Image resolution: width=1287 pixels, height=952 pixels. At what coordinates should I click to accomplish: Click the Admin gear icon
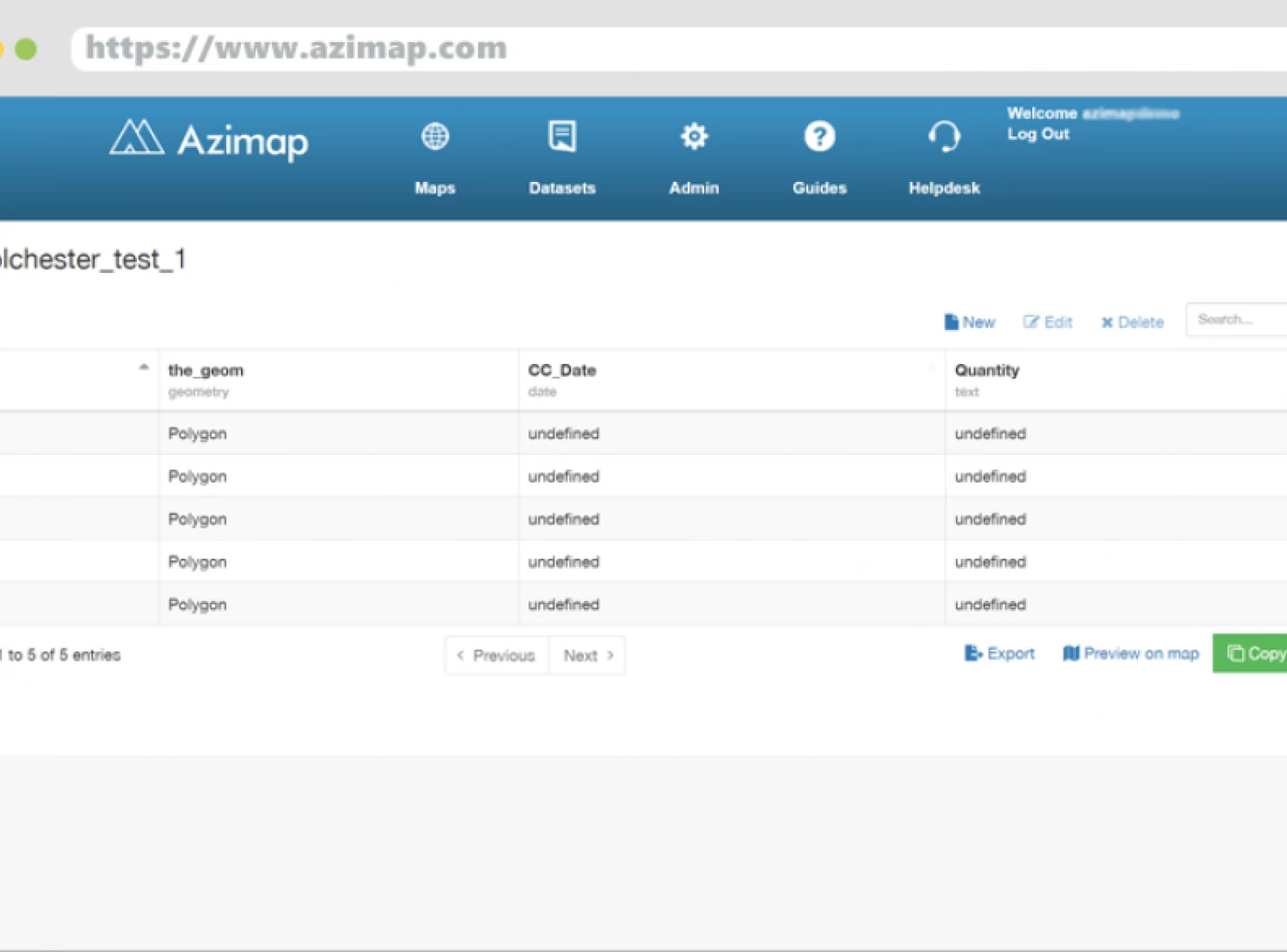[694, 137]
